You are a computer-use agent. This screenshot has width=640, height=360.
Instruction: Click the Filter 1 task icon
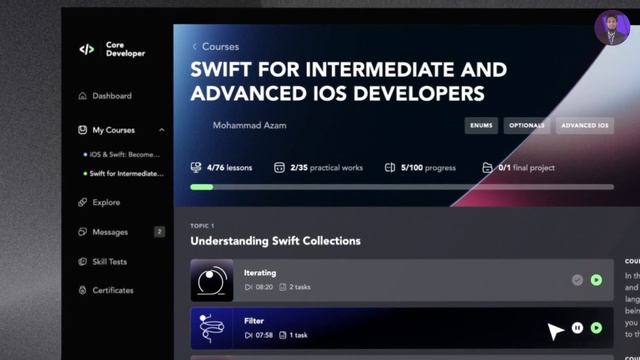coord(282,335)
